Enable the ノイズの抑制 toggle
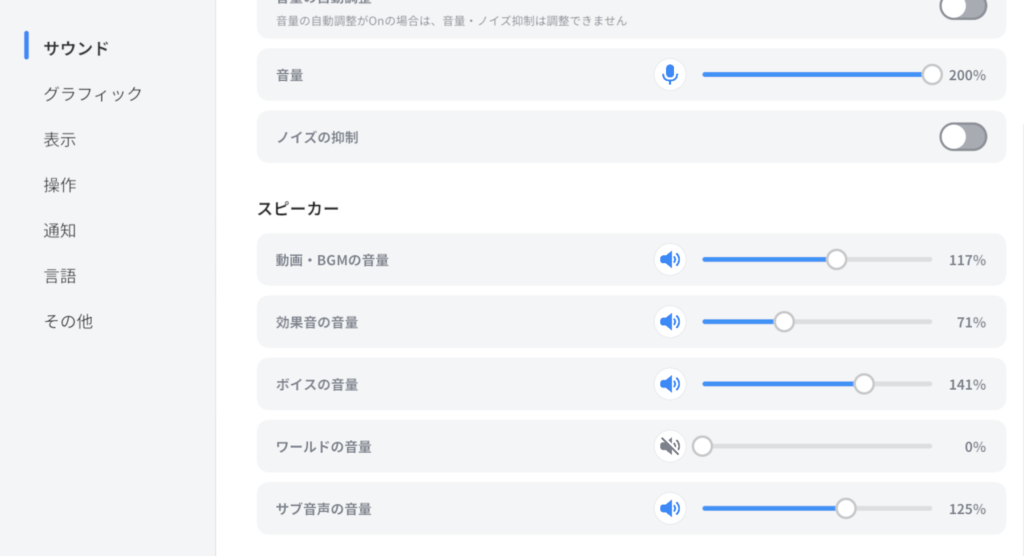Screen dimensions: 1024x556 click(962, 137)
